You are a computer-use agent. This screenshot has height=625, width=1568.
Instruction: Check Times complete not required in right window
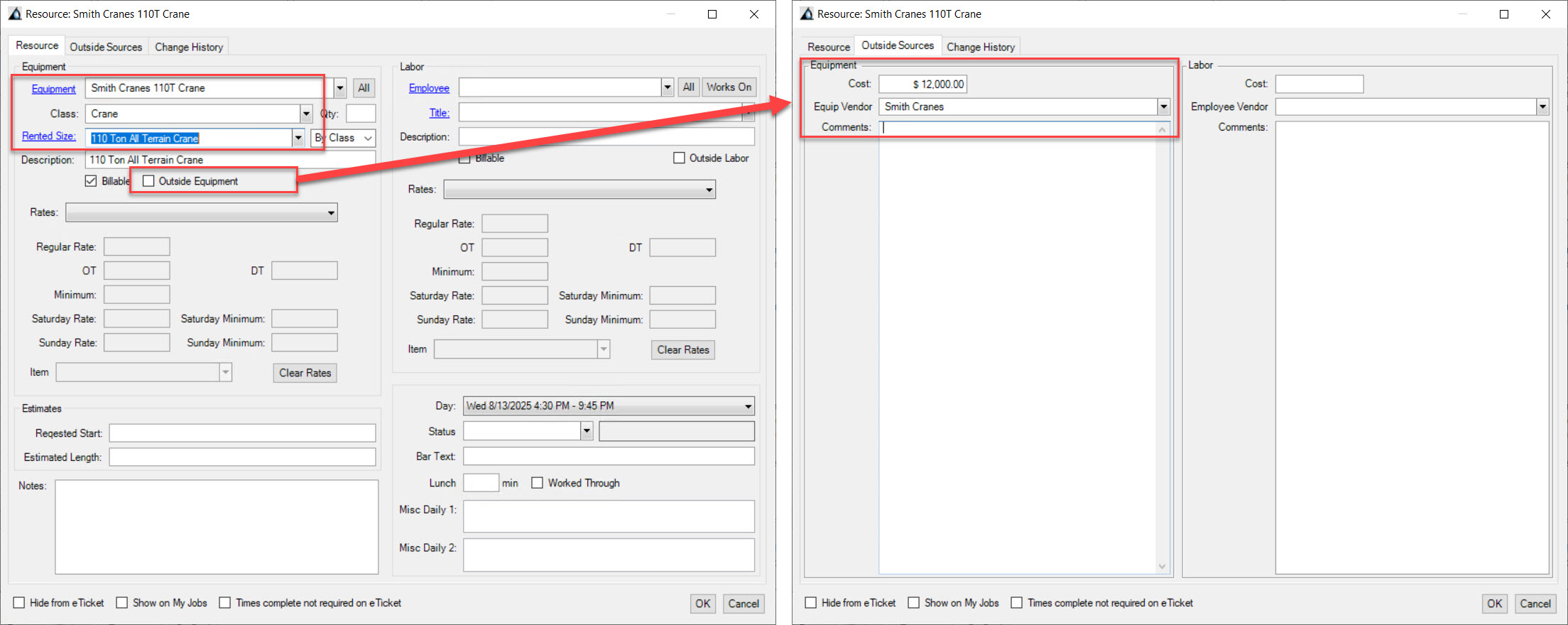coord(1017,603)
